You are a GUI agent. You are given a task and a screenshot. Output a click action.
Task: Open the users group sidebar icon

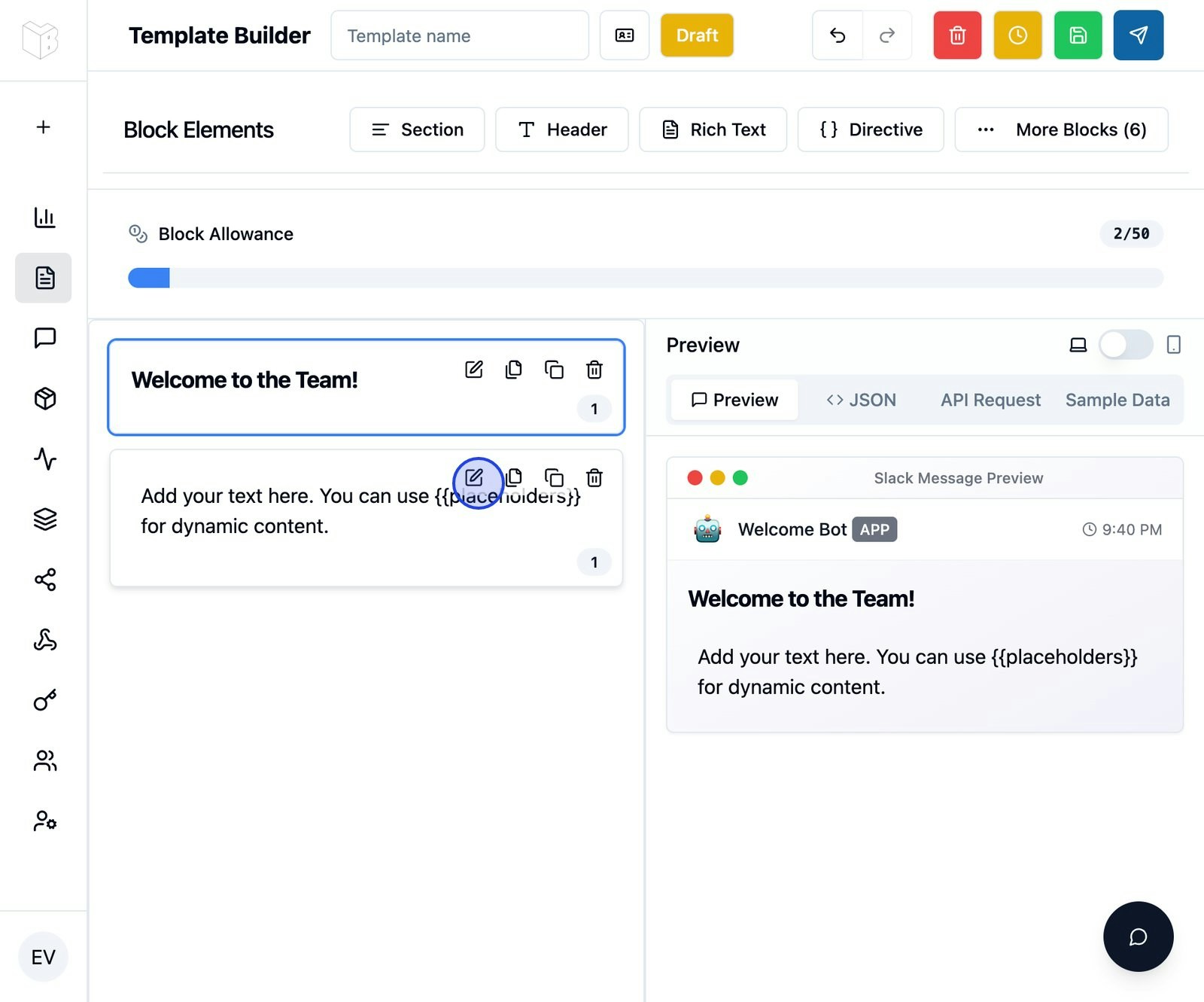pyautogui.click(x=45, y=760)
